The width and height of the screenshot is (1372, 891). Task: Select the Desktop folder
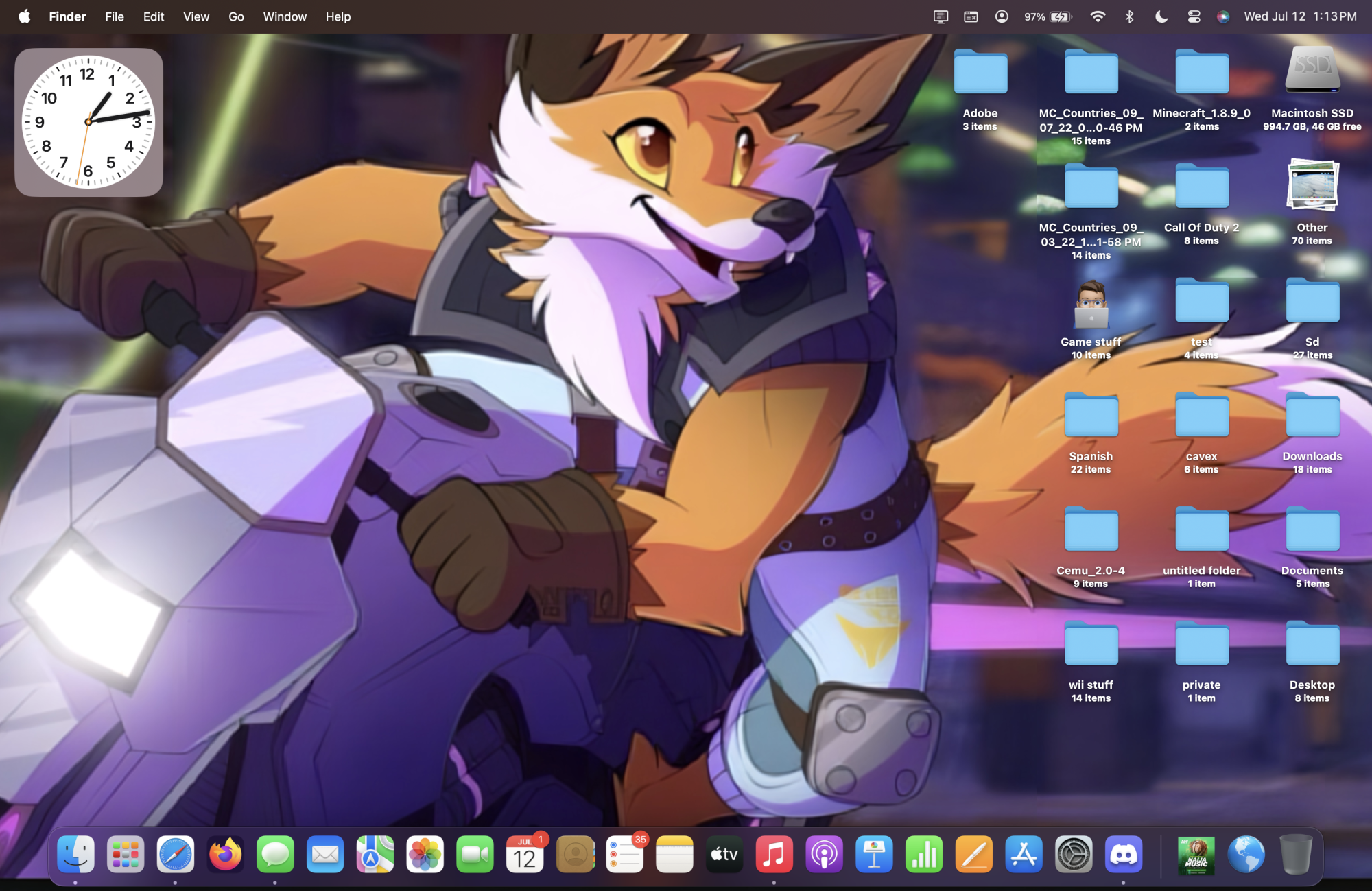[x=1312, y=661]
